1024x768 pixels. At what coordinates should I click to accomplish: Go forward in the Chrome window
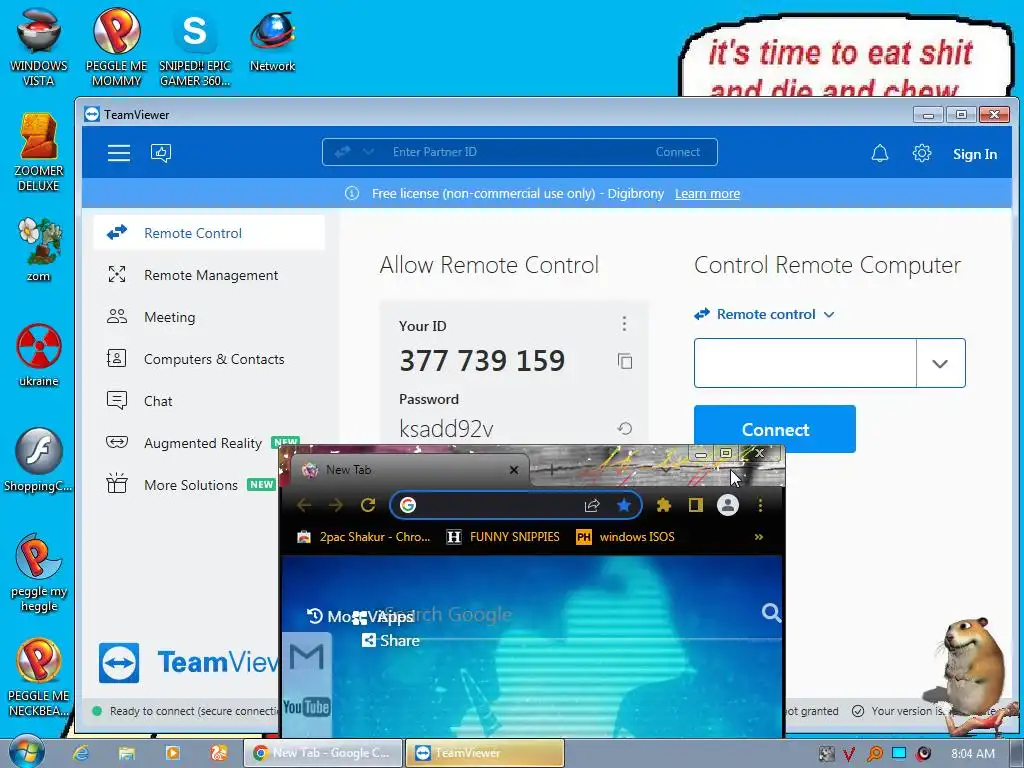click(336, 505)
